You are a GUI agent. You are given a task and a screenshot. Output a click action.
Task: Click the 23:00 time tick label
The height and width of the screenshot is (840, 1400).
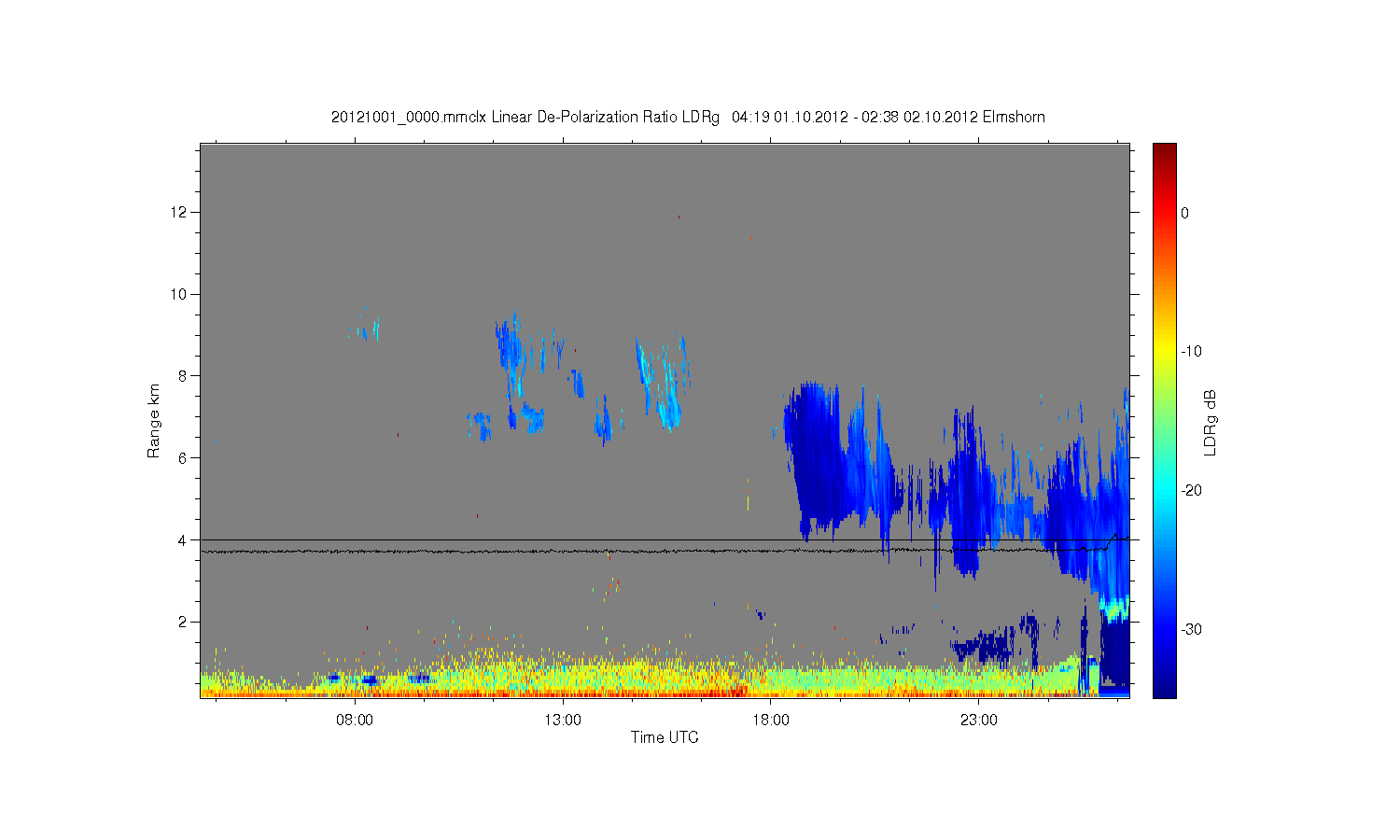(x=979, y=720)
